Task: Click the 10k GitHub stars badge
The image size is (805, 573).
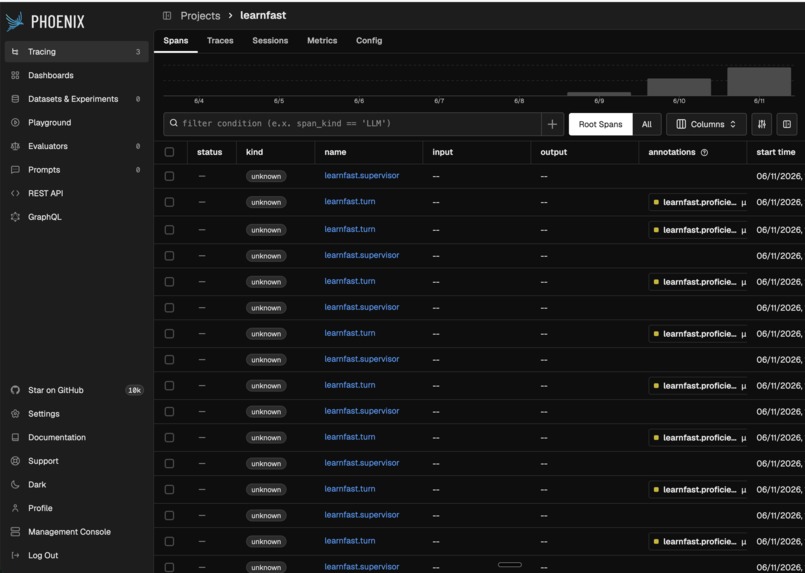Action: pyautogui.click(x=135, y=390)
